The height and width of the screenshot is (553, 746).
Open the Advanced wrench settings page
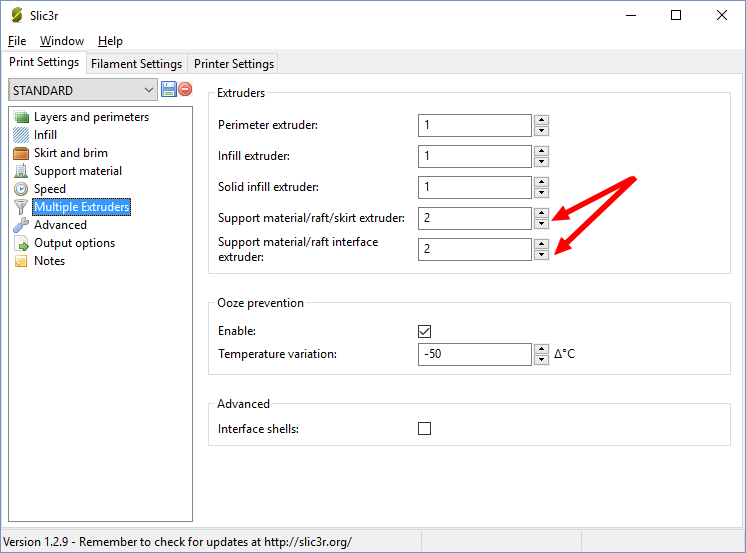pos(60,225)
